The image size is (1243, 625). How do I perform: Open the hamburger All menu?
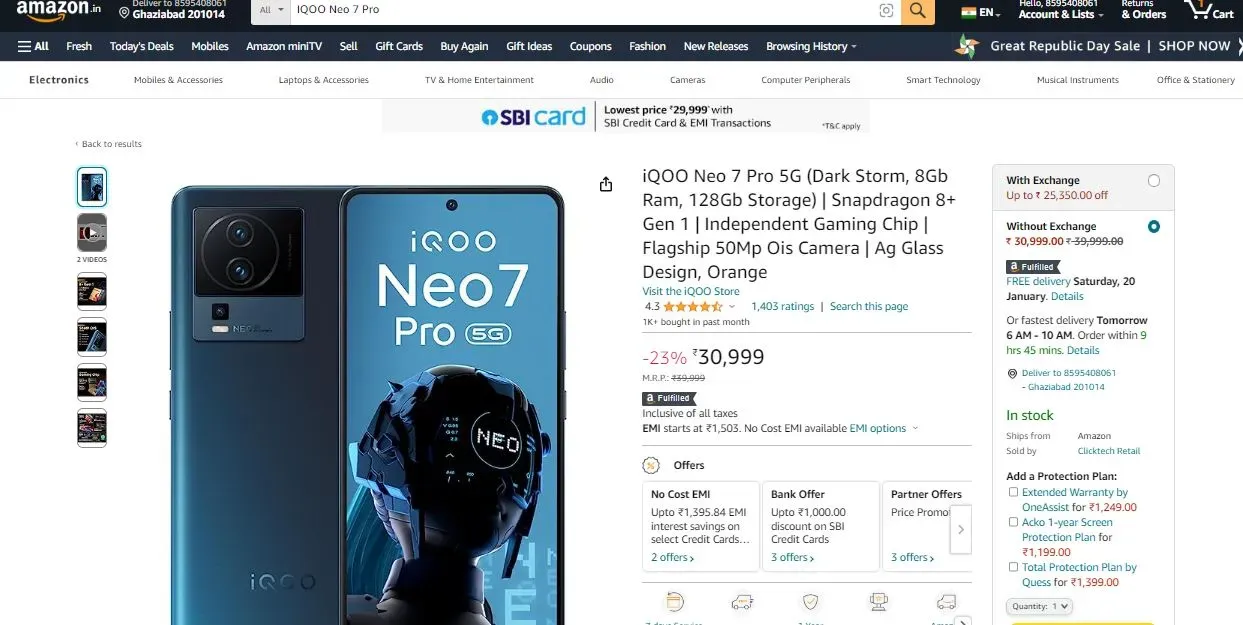click(33, 46)
